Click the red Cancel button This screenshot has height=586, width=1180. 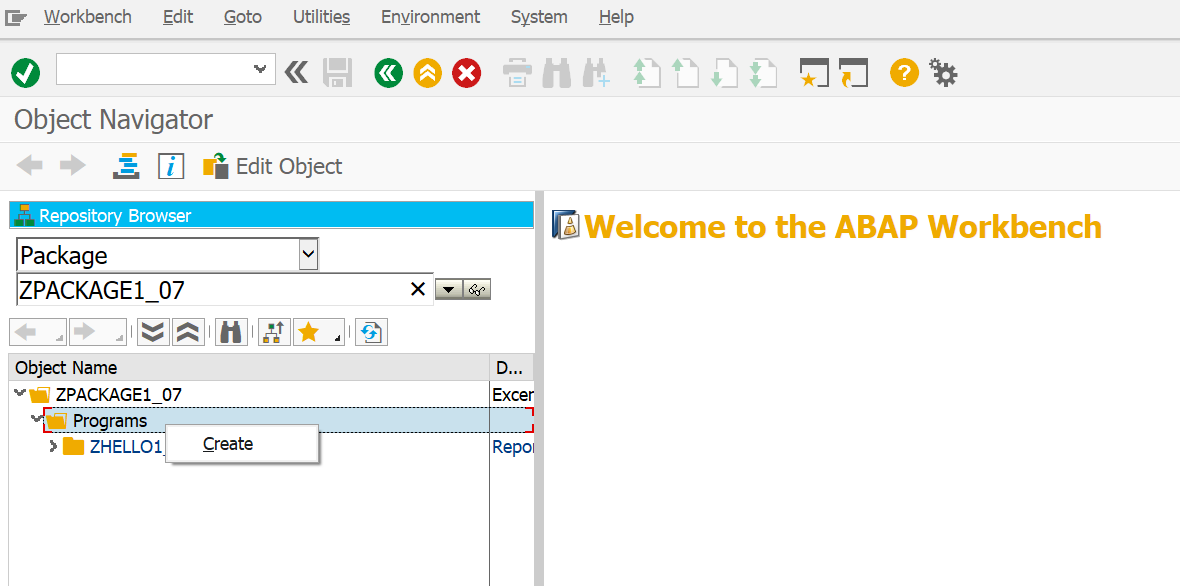point(467,73)
